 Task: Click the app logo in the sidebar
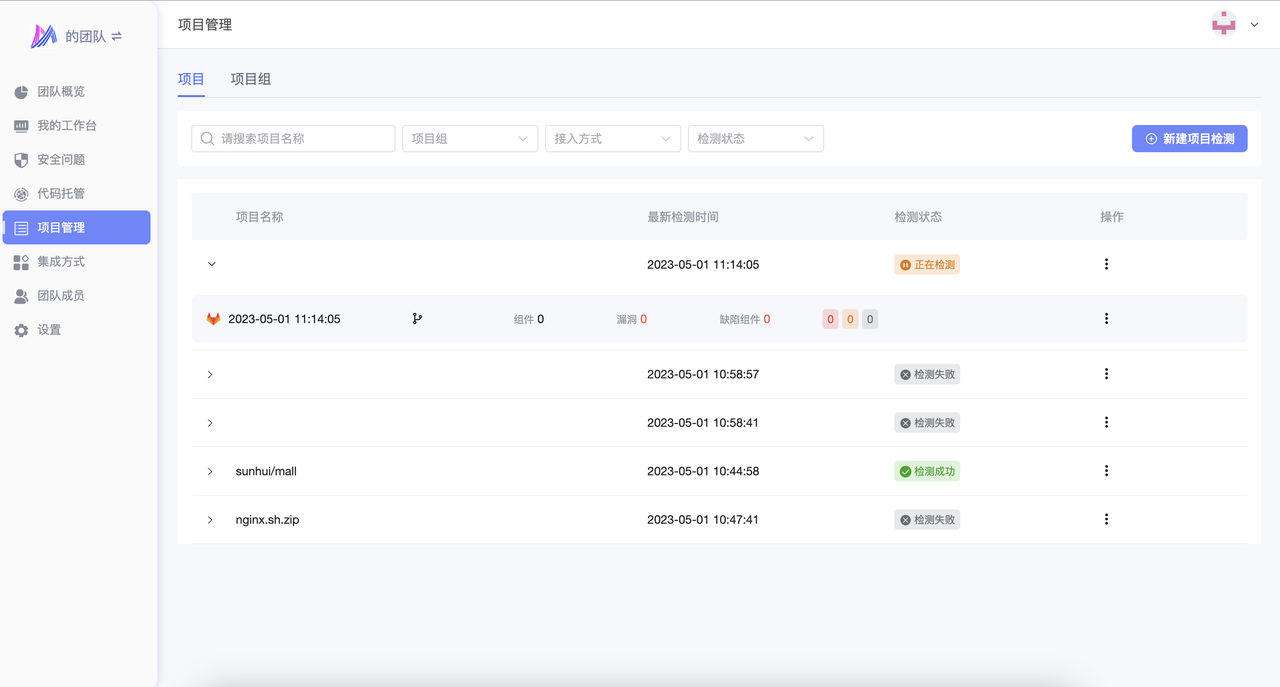coord(44,37)
